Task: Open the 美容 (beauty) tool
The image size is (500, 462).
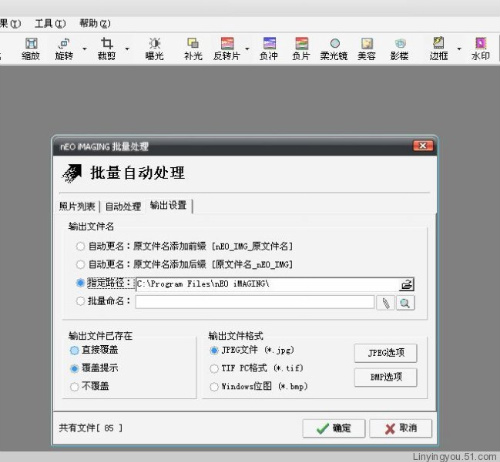Action: (367, 49)
